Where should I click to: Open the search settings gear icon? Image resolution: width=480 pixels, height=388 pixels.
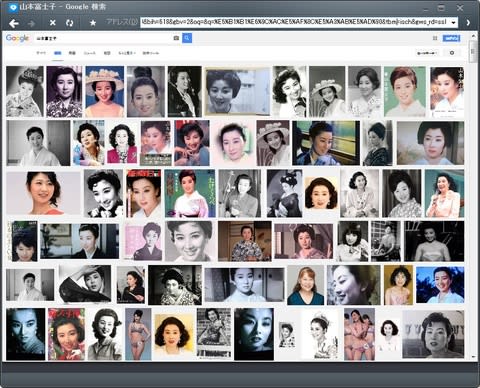pos(452,53)
